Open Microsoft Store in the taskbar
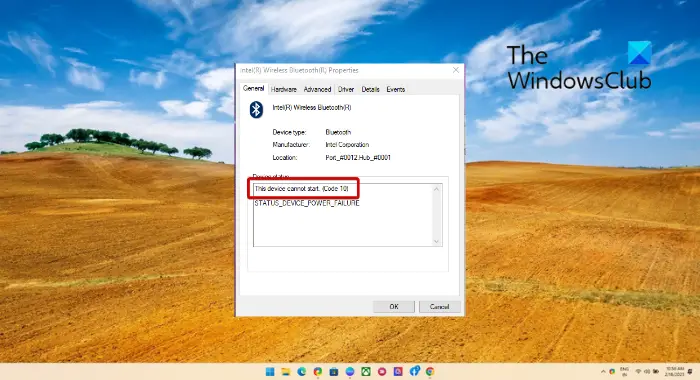Screen dimensions: 700x380 (334, 372)
